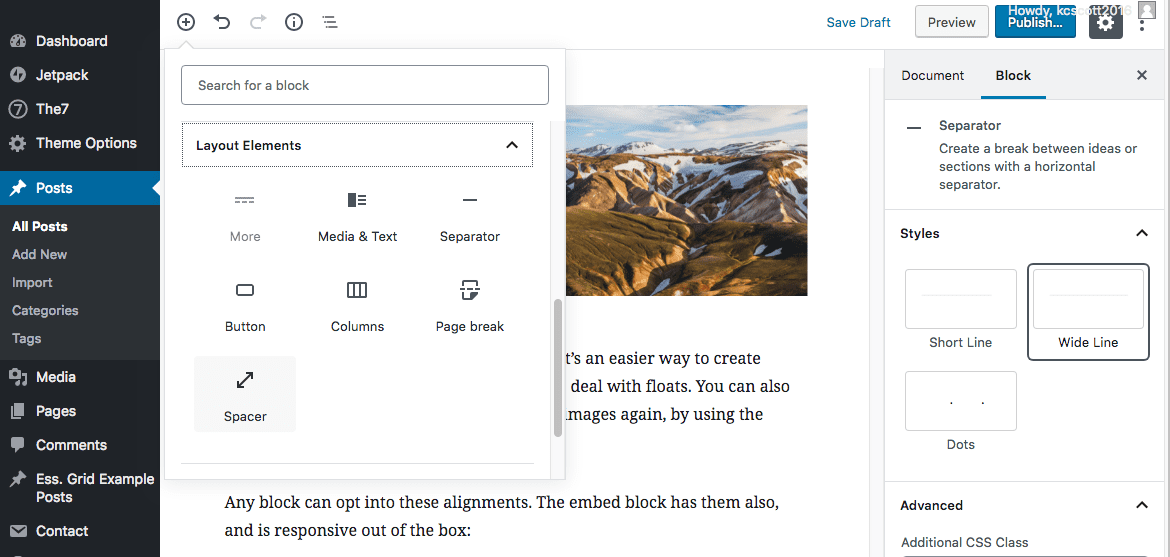
Task: Collapse the Advanced panel
Action: click(1142, 505)
